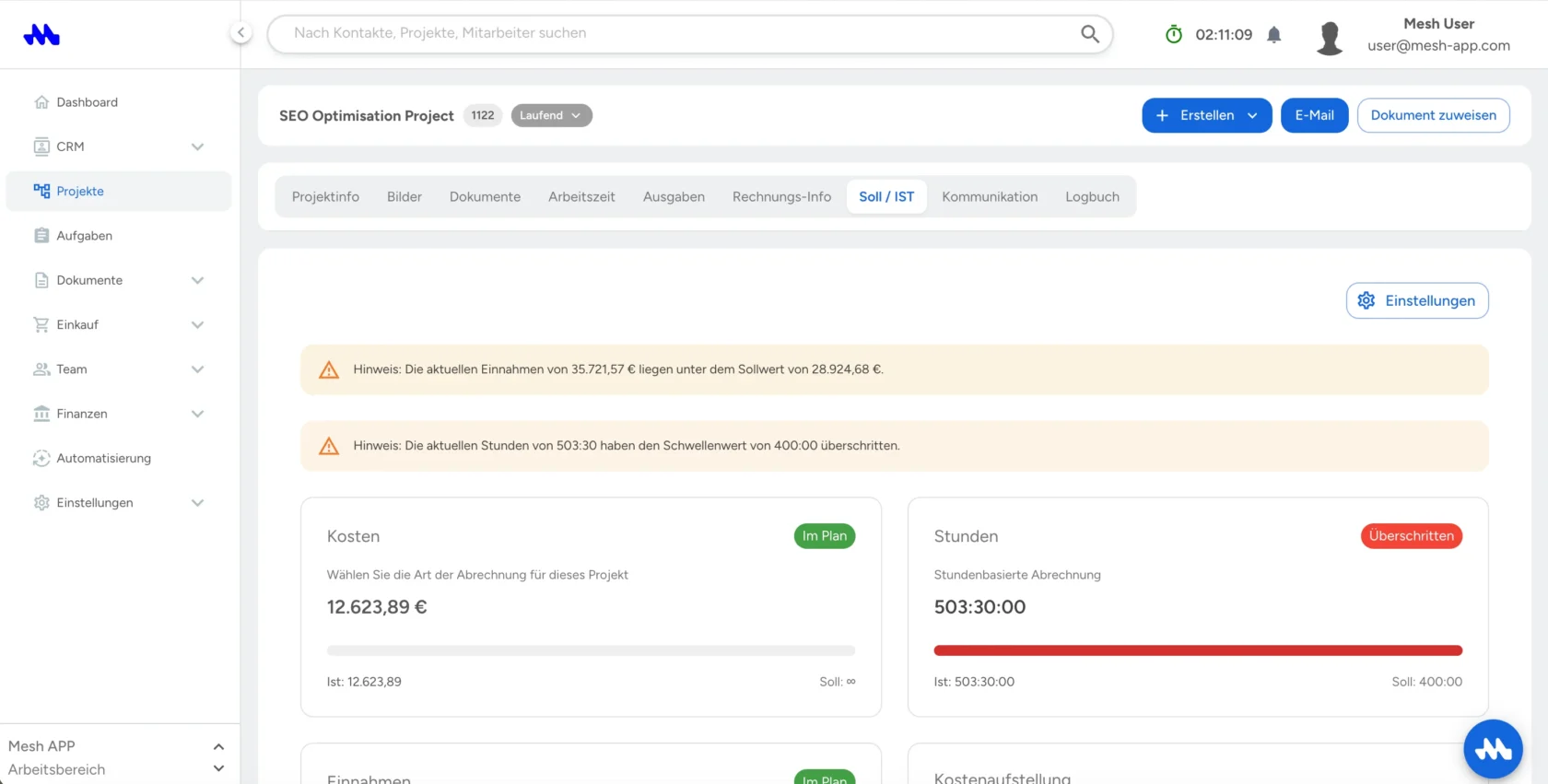This screenshot has width=1548, height=784.
Task: Click the grey Kosten progress bar
Action: [591, 650]
